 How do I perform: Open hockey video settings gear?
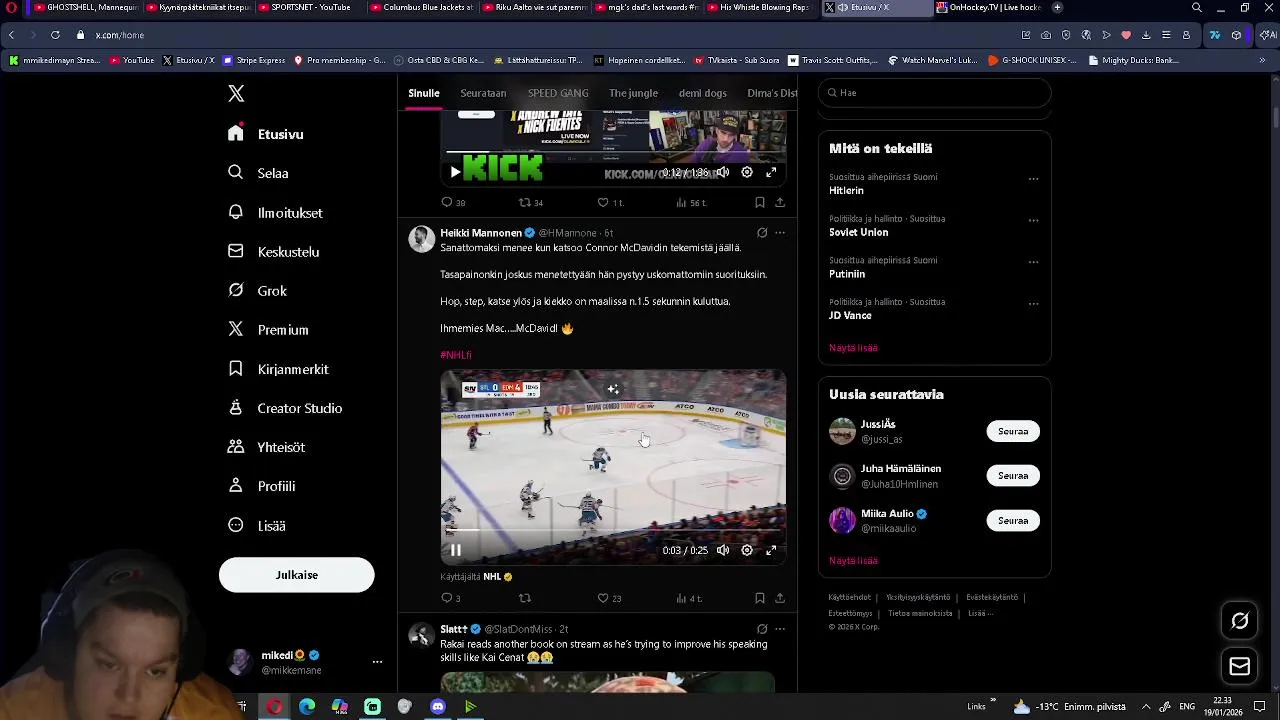747,550
